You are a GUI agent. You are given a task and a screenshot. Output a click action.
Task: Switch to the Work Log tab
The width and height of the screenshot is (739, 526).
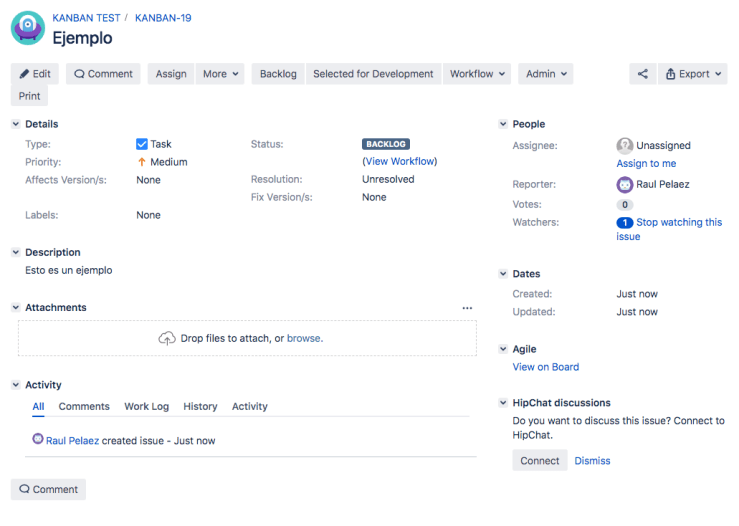(146, 407)
